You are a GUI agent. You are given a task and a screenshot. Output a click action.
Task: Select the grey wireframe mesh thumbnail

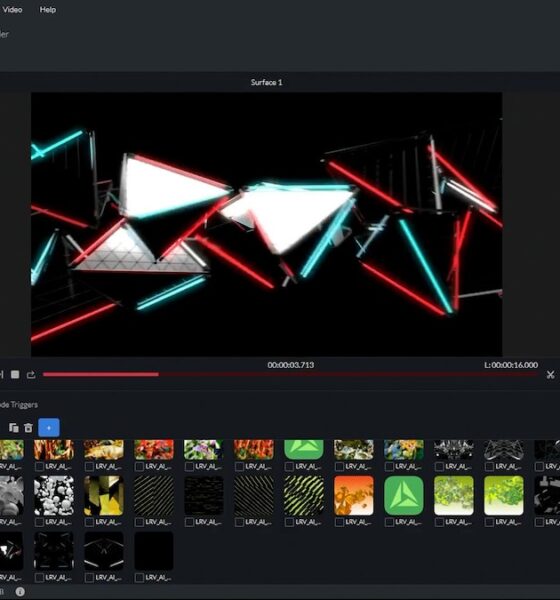point(504,450)
